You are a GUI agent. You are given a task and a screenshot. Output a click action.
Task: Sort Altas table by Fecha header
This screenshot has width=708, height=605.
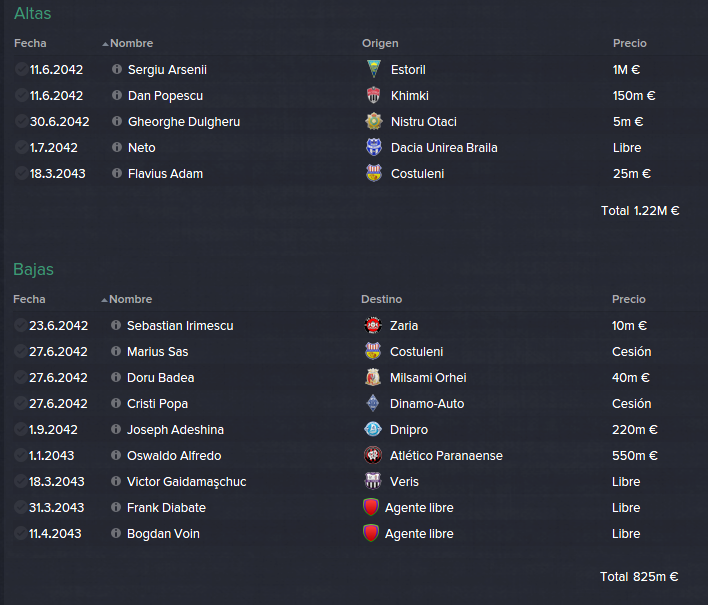pos(30,43)
